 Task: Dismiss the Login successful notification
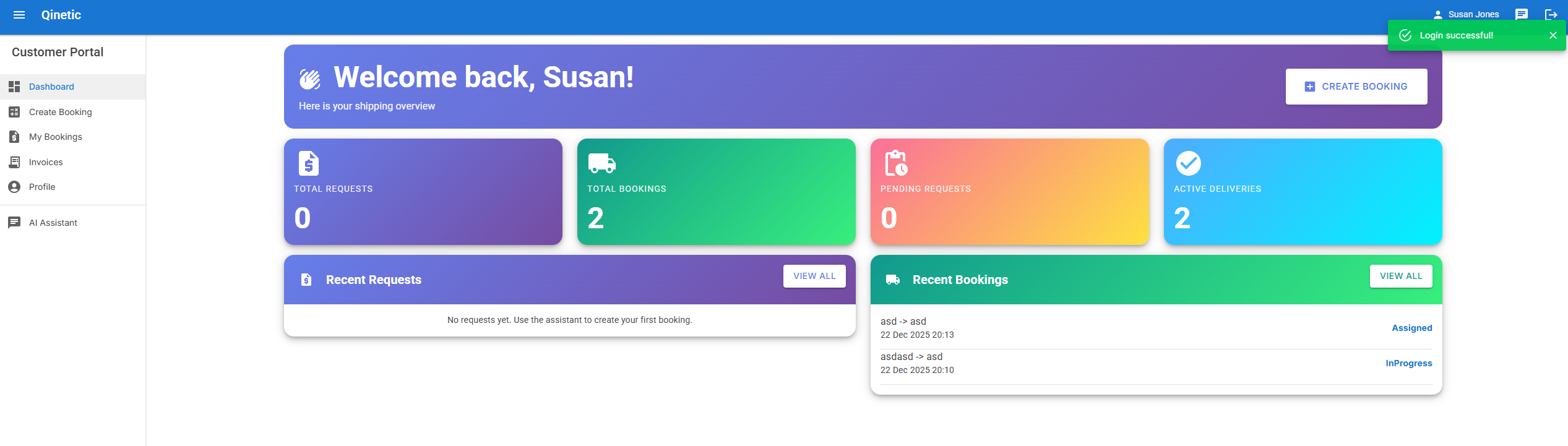coord(1553,35)
